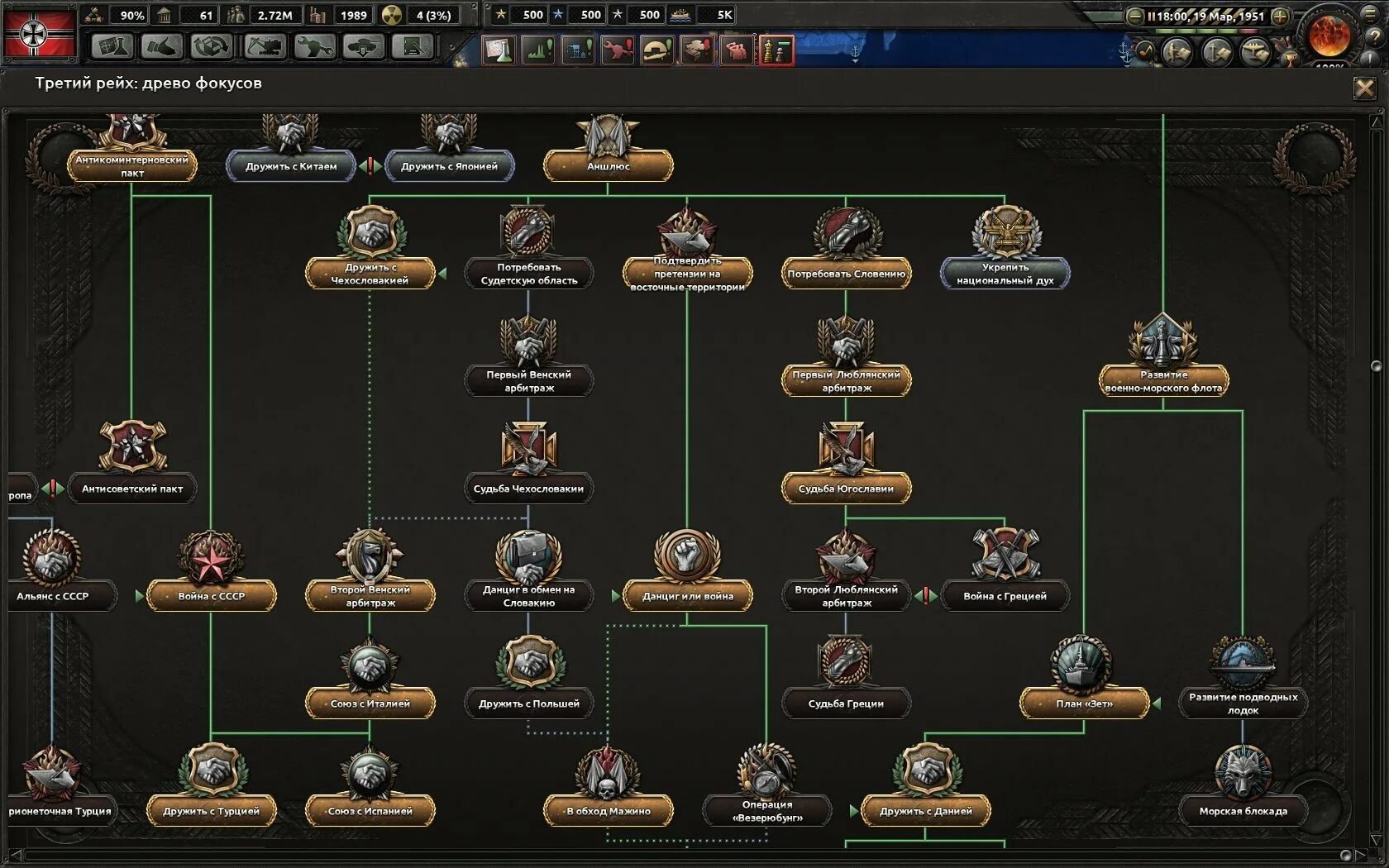Select «Дружить с Чехословакией» focus
Image resolution: width=1389 pixels, height=868 pixels.
(370, 274)
